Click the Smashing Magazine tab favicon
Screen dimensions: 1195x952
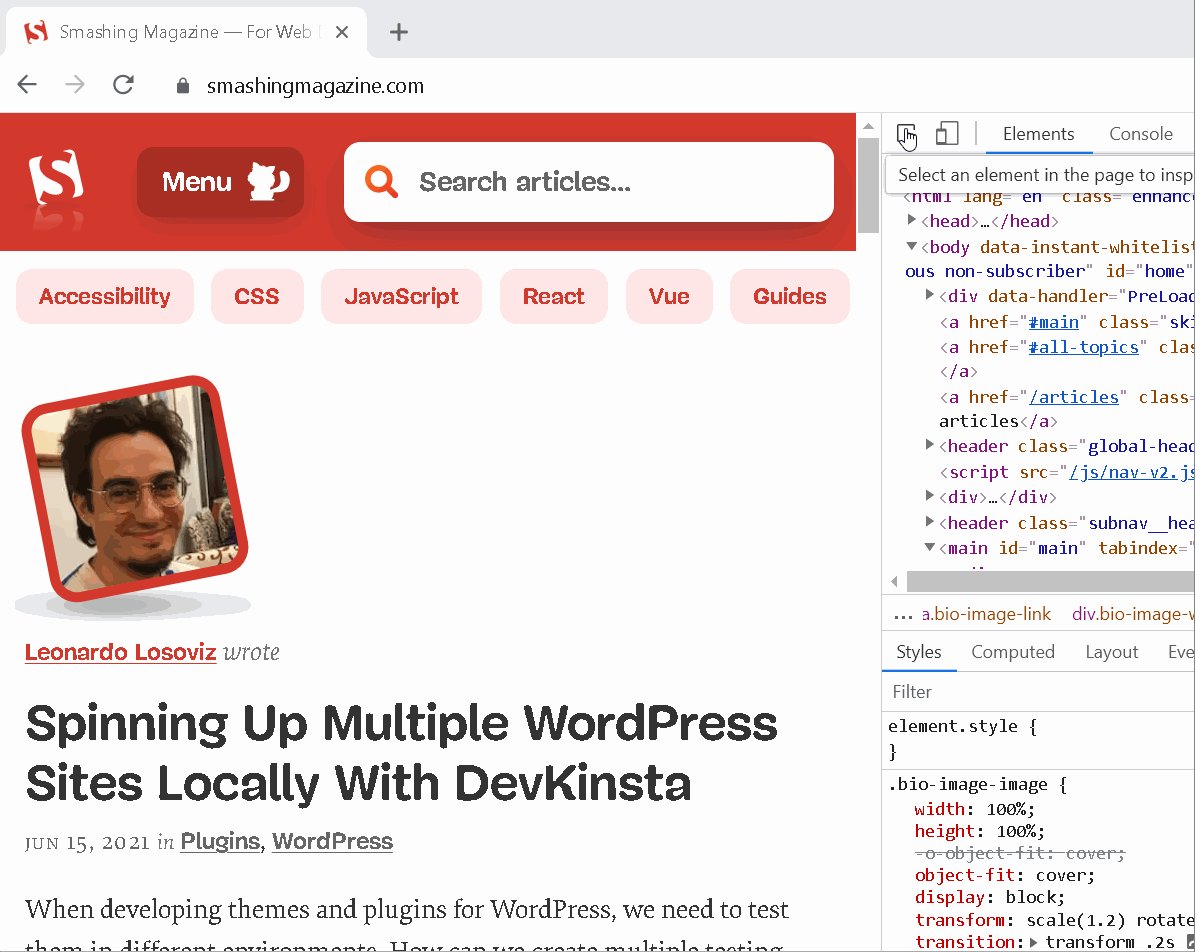click(x=36, y=32)
